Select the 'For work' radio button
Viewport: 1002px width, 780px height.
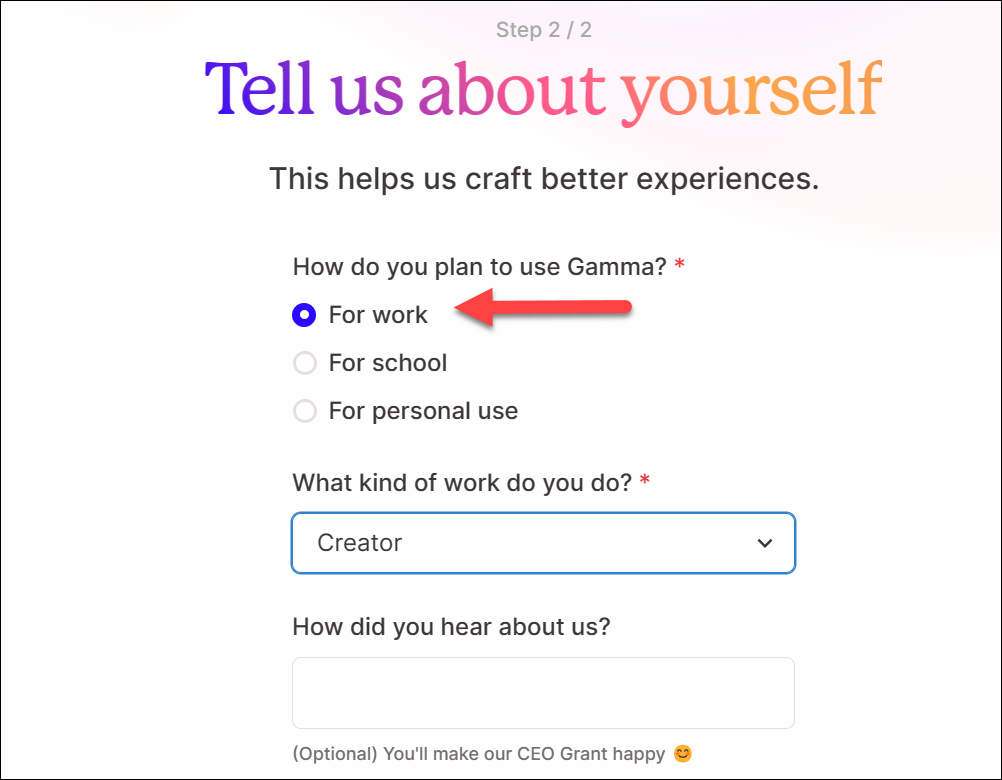tap(305, 315)
